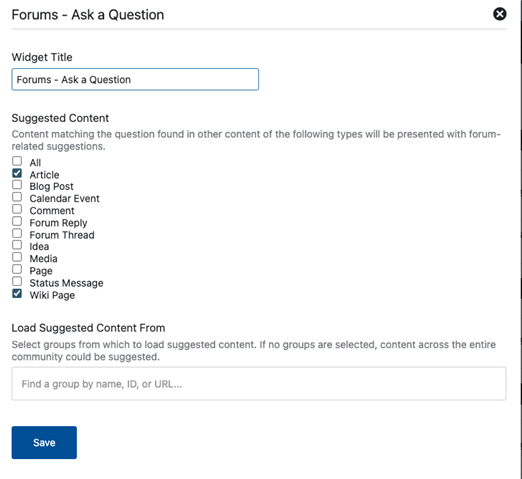The width and height of the screenshot is (522, 479).
Task: Click the Wiki Page label text
Action: click(x=52, y=295)
